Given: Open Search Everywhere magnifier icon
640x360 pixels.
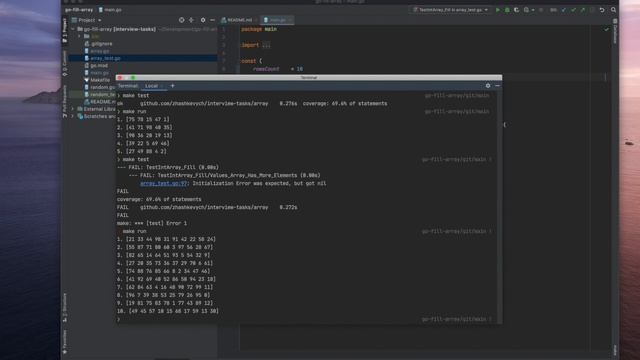Looking at the screenshot, I should (613, 10).
